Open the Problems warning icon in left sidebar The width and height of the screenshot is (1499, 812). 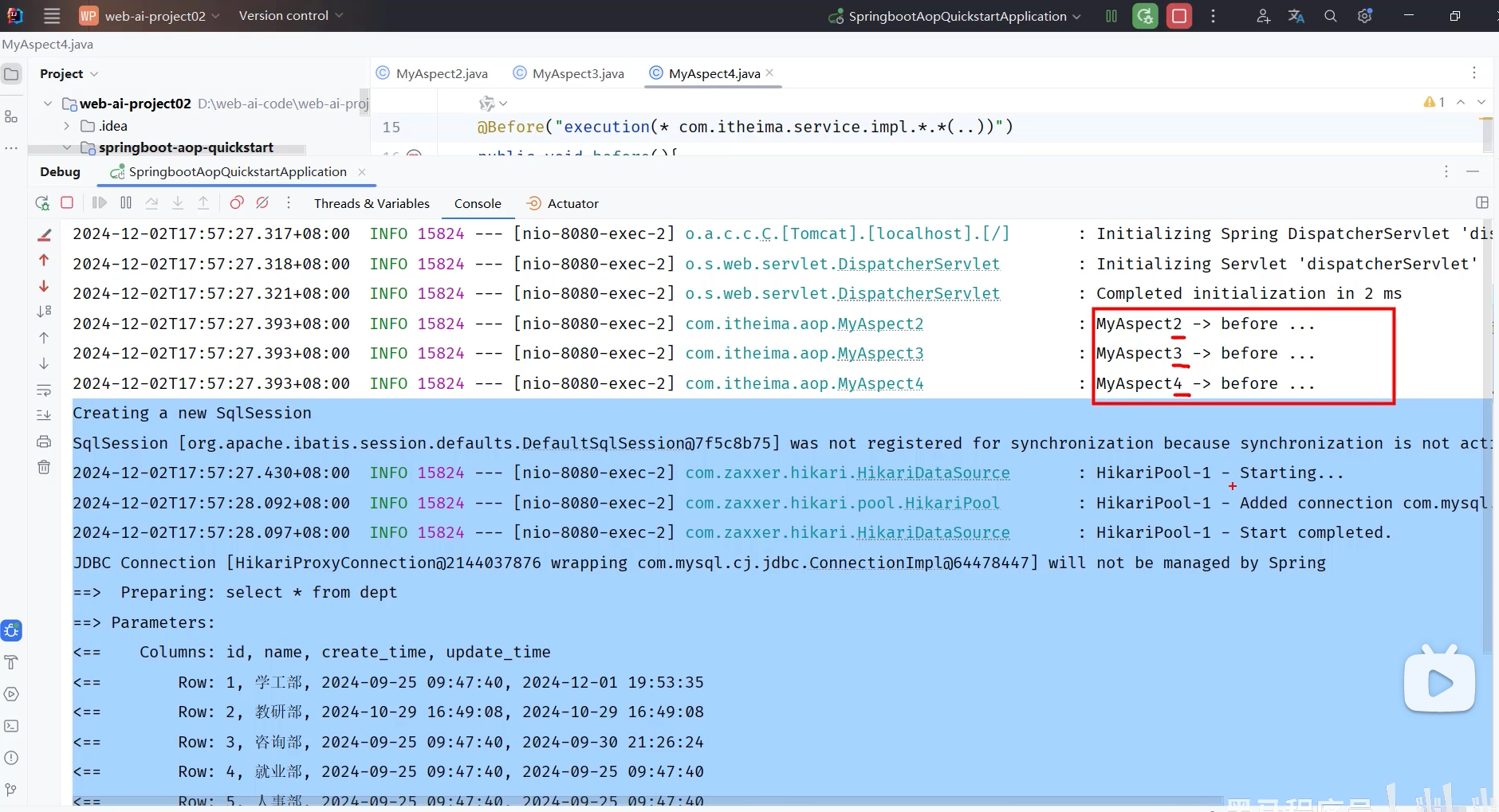tap(11, 758)
